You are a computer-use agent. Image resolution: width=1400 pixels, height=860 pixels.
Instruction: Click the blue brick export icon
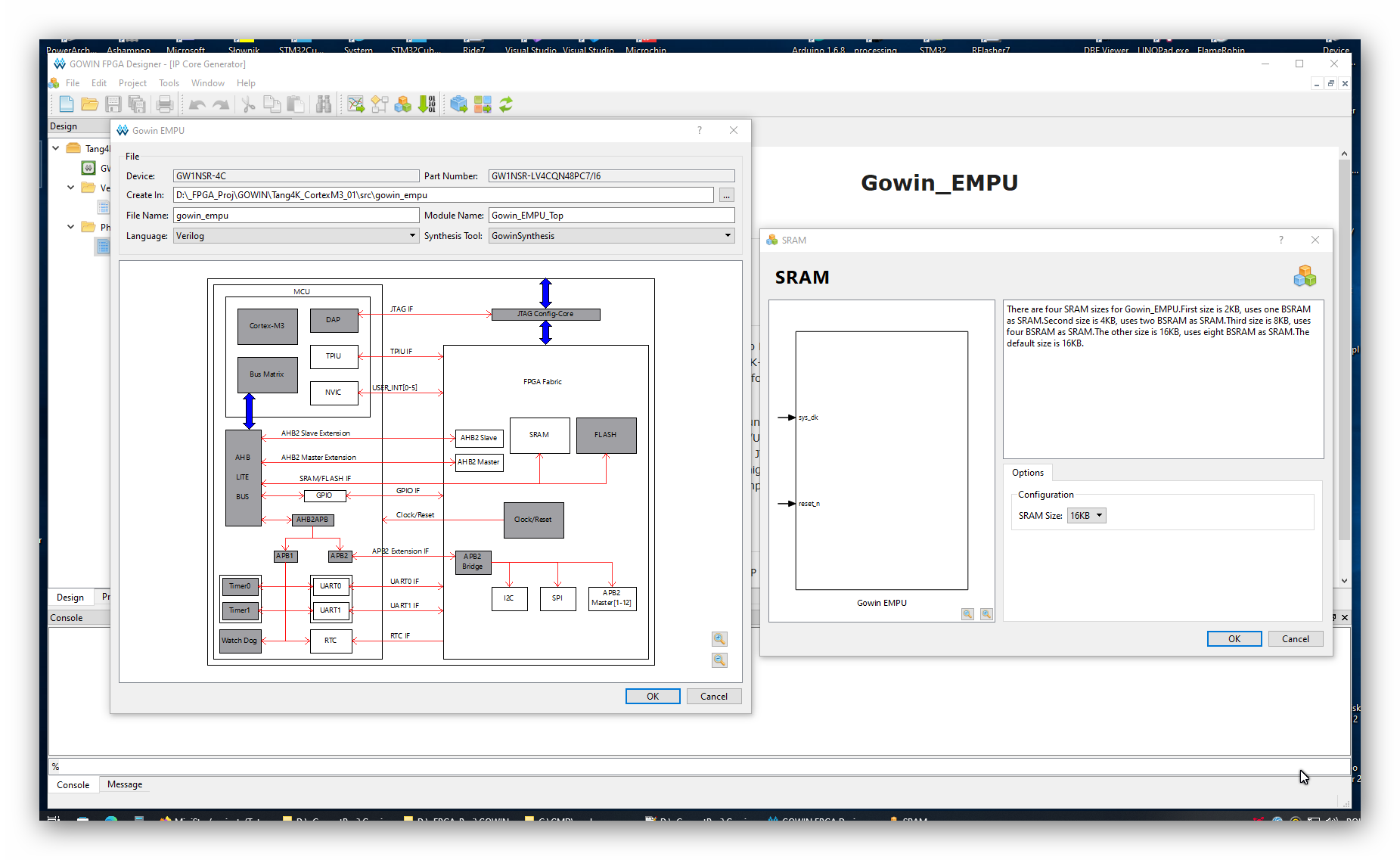tap(458, 104)
